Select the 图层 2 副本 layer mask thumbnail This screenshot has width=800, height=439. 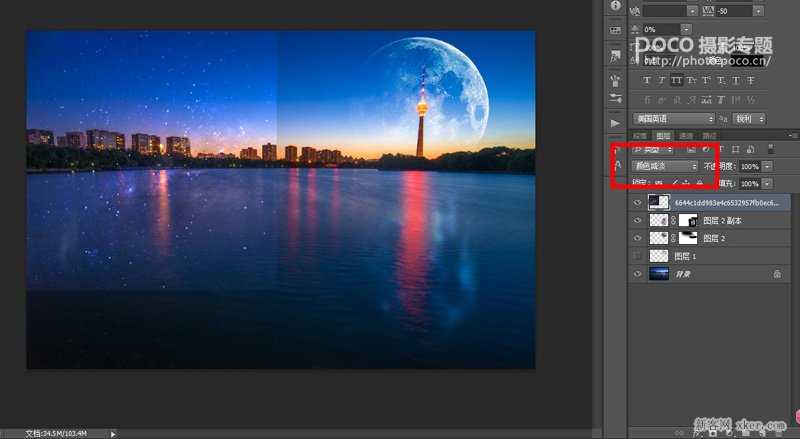(x=688, y=221)
